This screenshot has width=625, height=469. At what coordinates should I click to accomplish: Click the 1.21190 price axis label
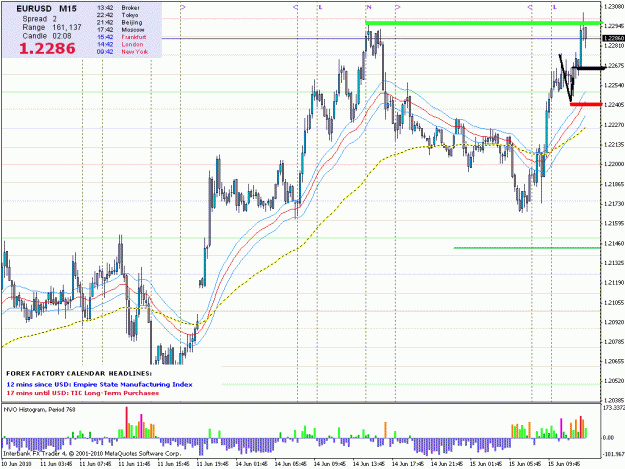[x=614, y=283]
